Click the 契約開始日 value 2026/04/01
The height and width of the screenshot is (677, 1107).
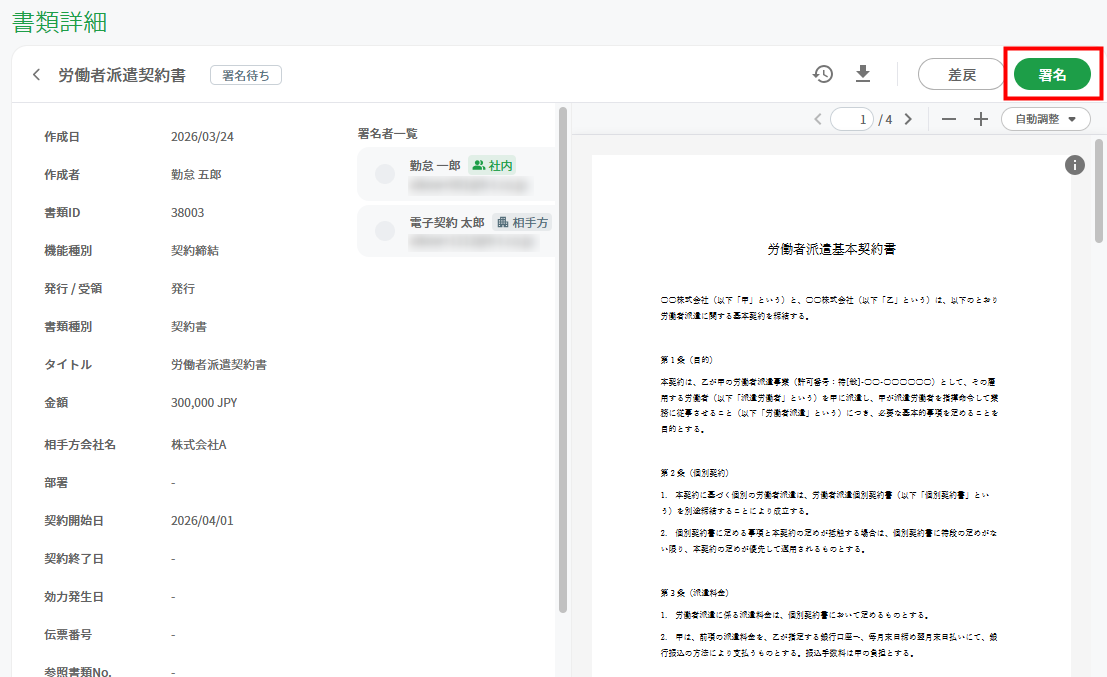[x=202, y=520]
